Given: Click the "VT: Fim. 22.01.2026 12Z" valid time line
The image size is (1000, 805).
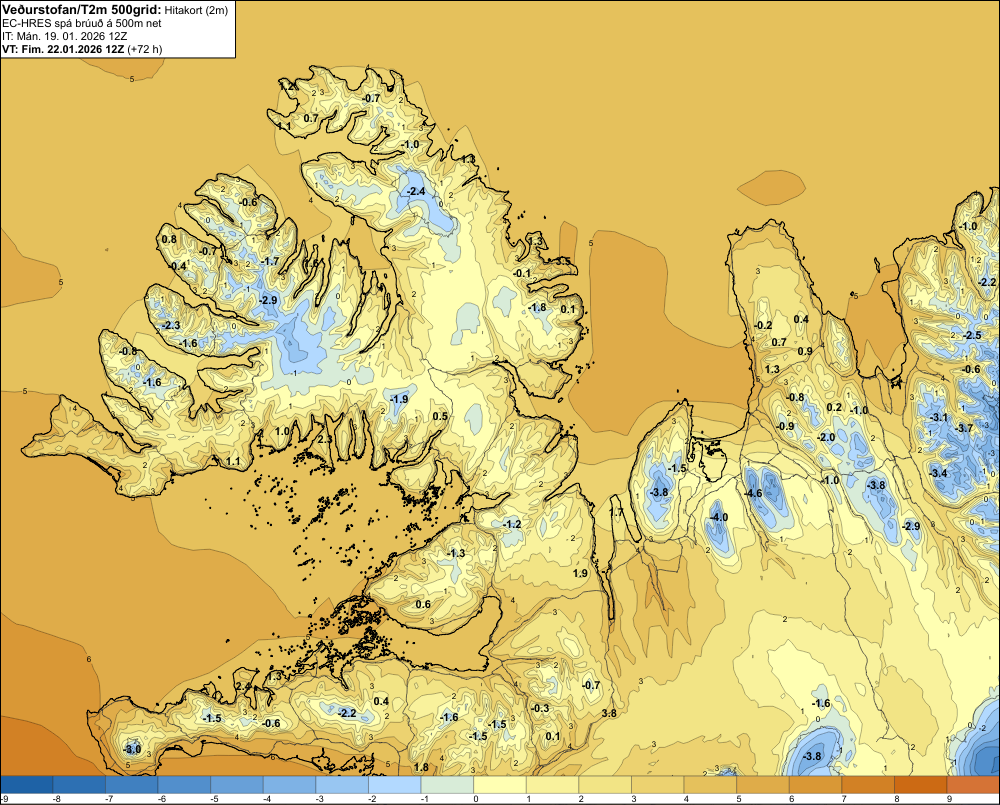Looking at the screenshot, I should 63,49.
